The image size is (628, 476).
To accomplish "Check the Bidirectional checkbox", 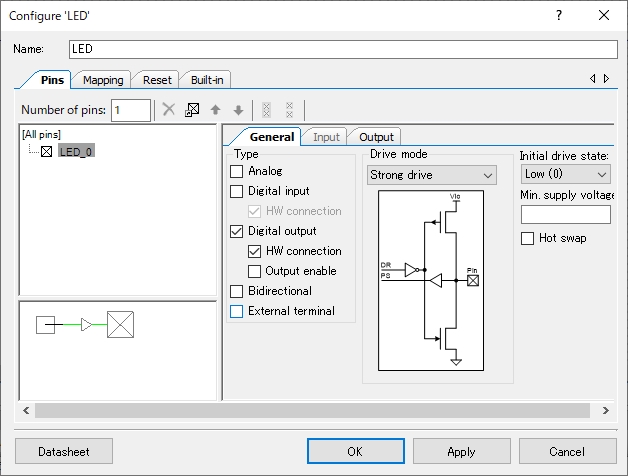I will click(236, 292).
